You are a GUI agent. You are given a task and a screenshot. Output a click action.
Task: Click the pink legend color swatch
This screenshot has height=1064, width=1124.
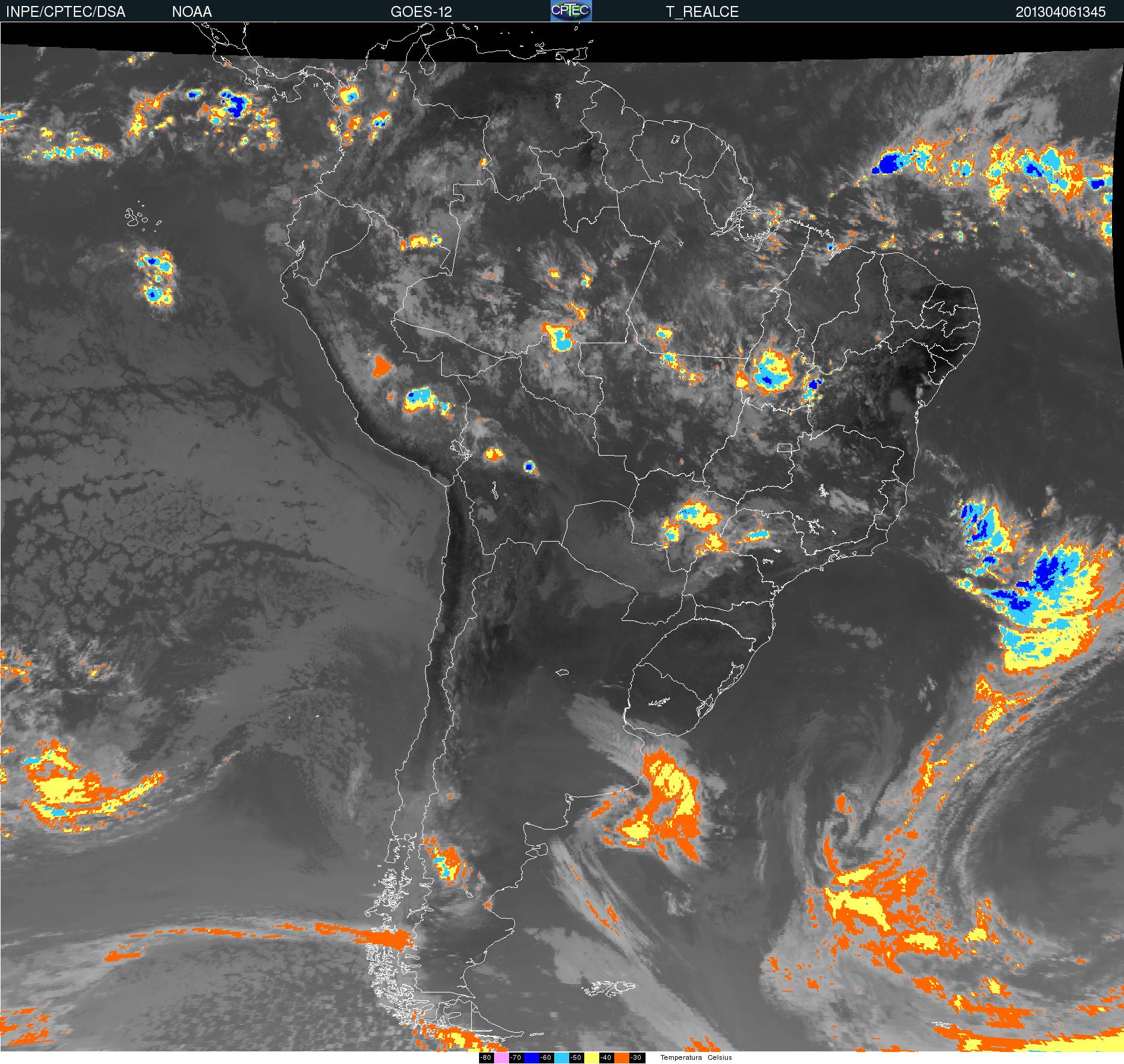pos(501,1058)
